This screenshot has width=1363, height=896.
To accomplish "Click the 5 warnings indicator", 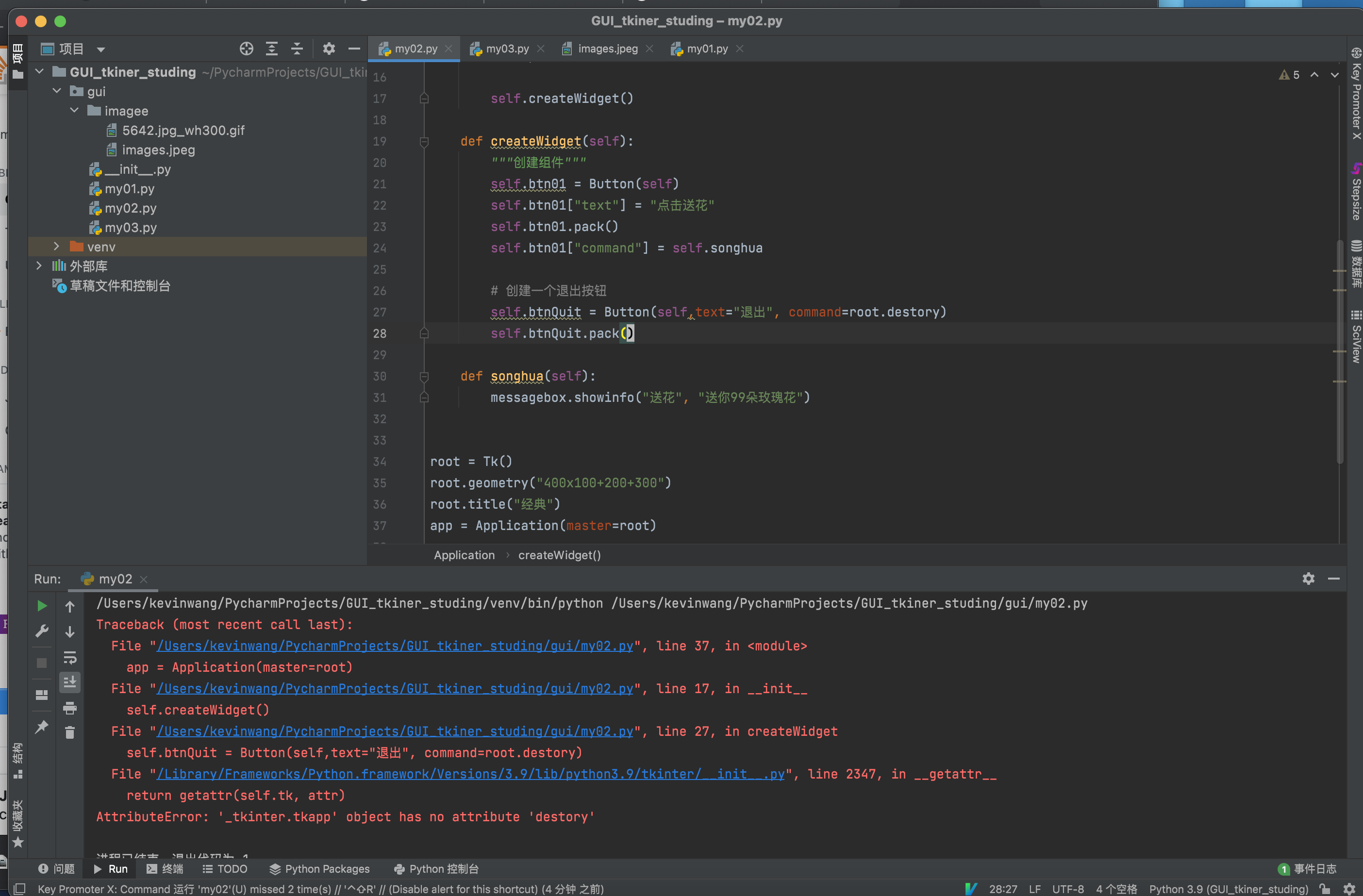I will pyautogui.click(x=1289, y=75).
